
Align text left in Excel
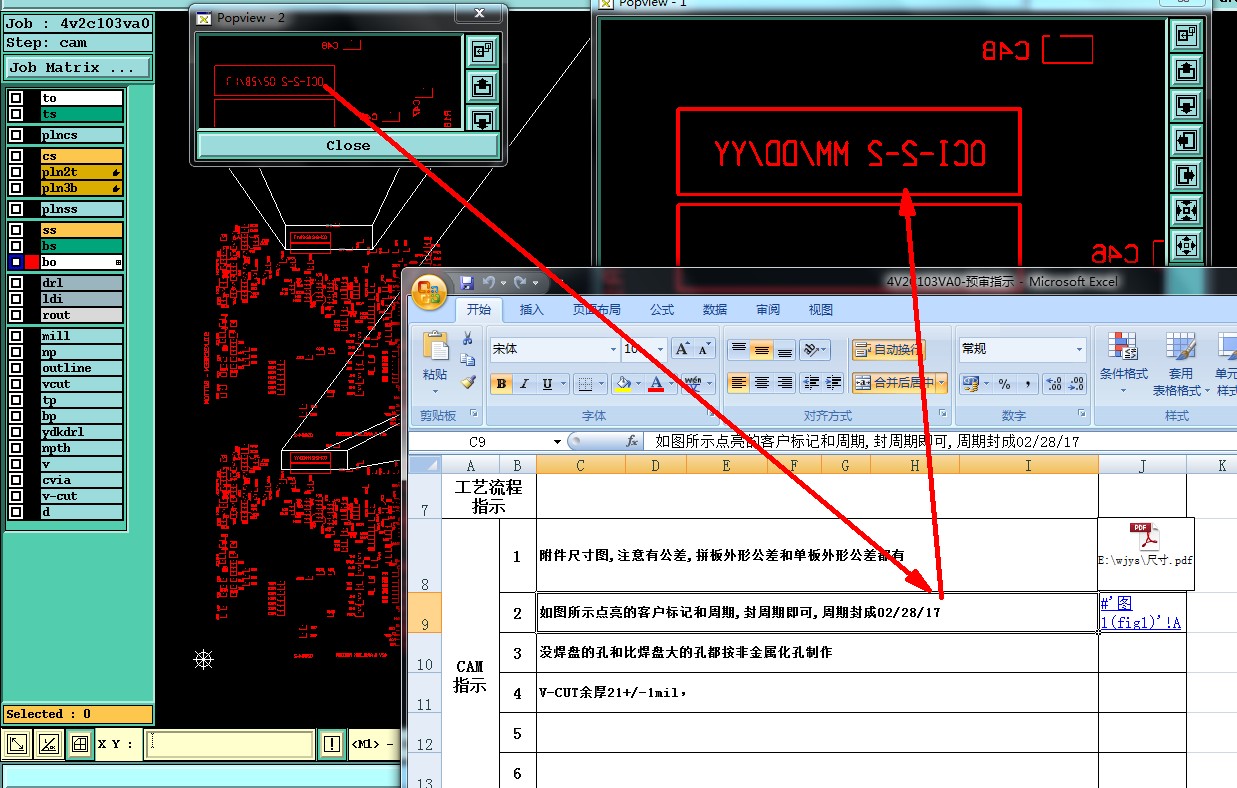click(738, 383)
